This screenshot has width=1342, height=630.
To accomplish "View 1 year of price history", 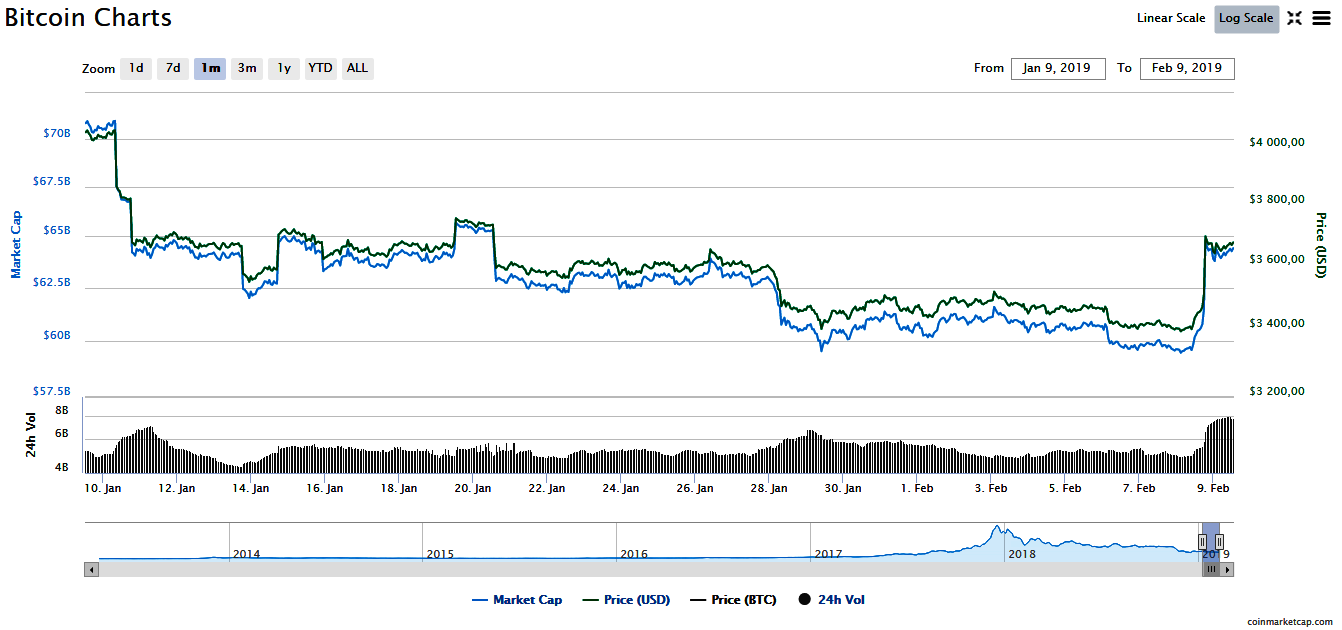I will [283, 68].
